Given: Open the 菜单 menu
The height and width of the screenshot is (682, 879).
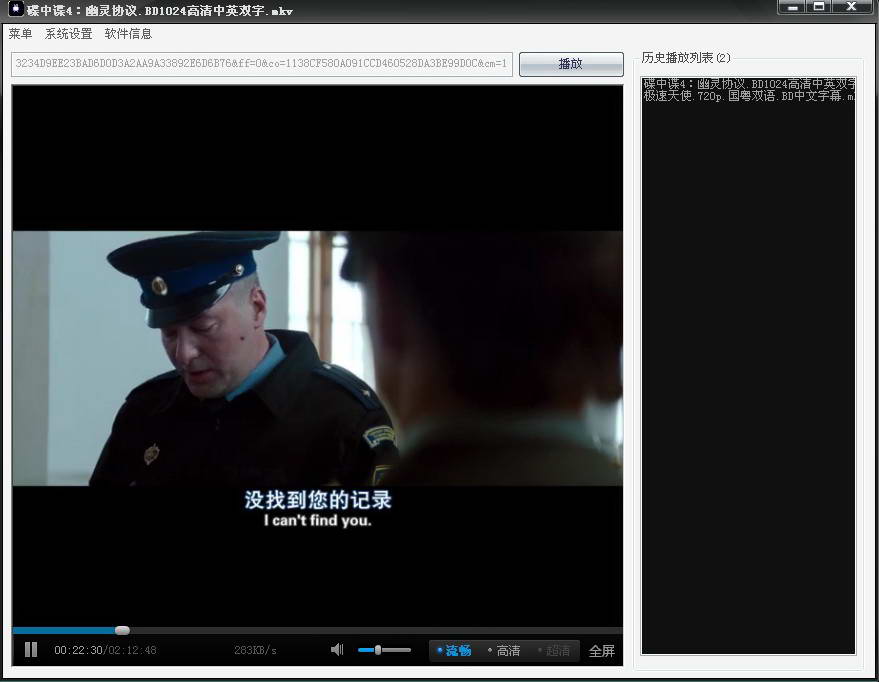Looking at the screenshot, I should pyautogui.click(x=20, y=34).
